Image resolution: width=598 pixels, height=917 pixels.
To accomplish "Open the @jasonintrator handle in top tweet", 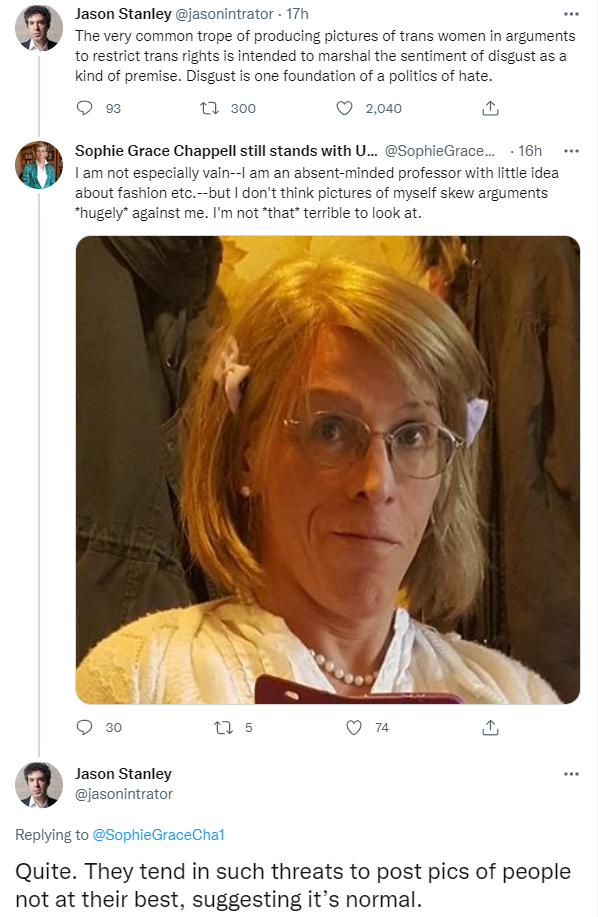I will (x=224, y=14).
